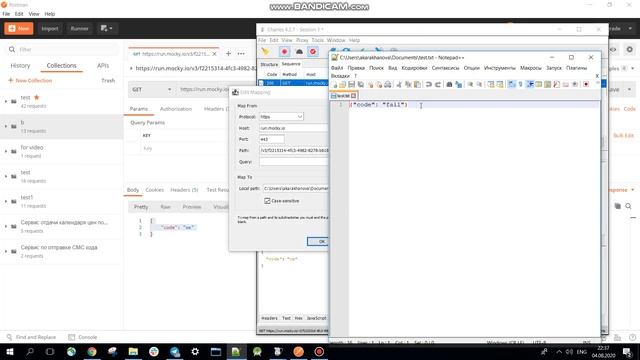
Task: Click the Windows Start button on taskbar
Action: point(10,351)
